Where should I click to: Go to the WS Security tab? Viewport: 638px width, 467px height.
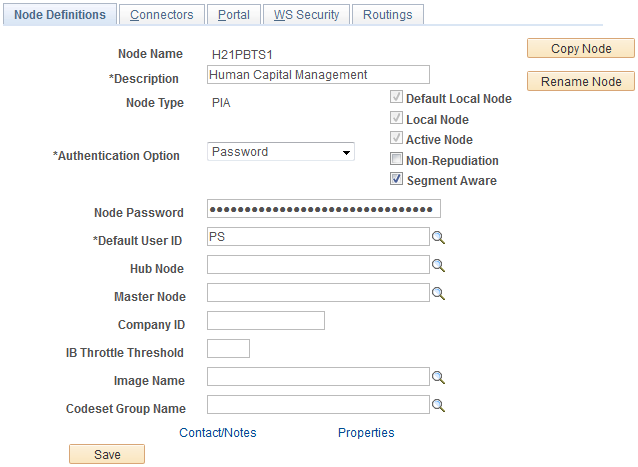307,15
